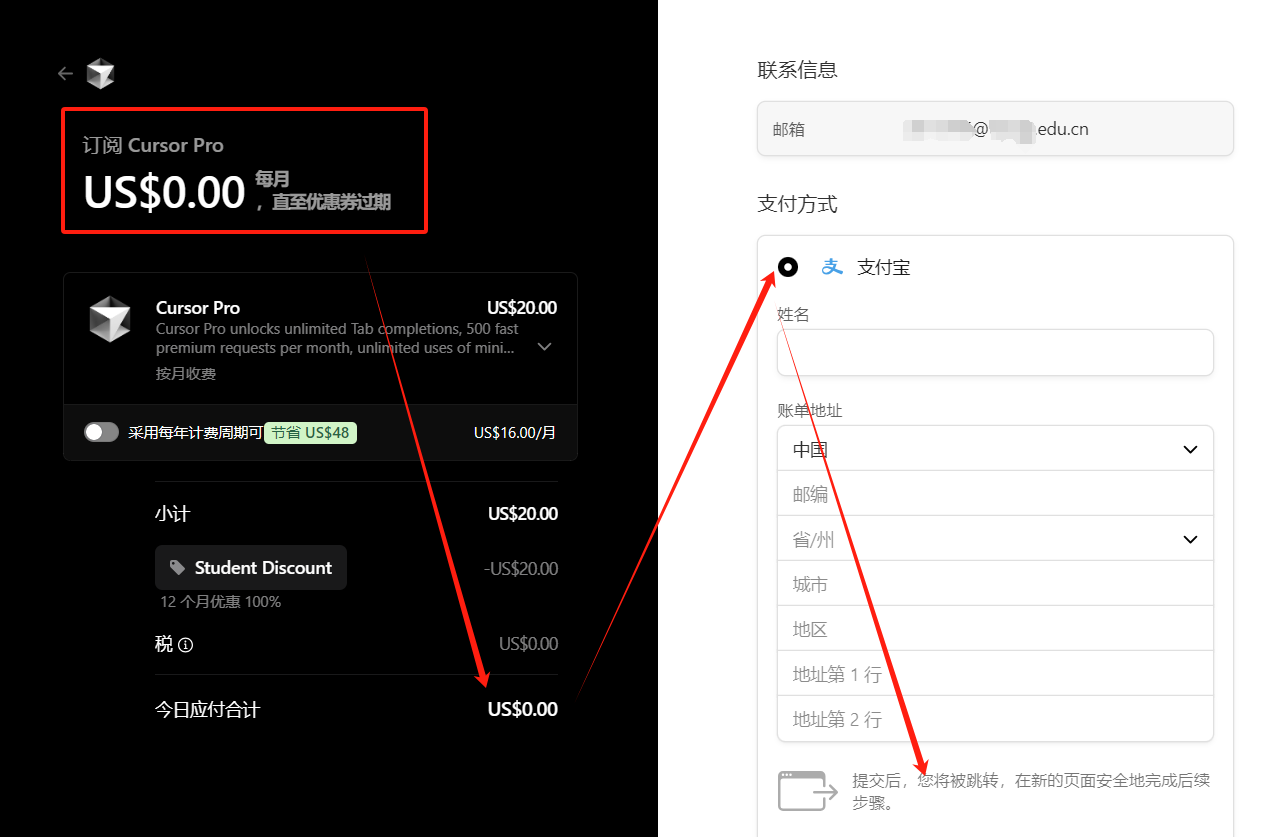Expand the Cursor Pro description chevron
This screenshot has width=1284, height=837.
click(x=545, y=347)
